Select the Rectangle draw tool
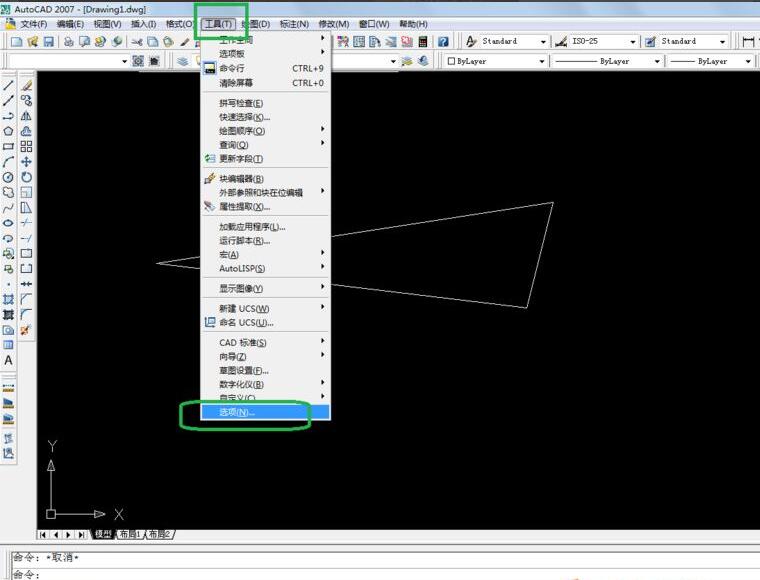The height and width of the screenshot is (580, 760). tap(8, 146)
